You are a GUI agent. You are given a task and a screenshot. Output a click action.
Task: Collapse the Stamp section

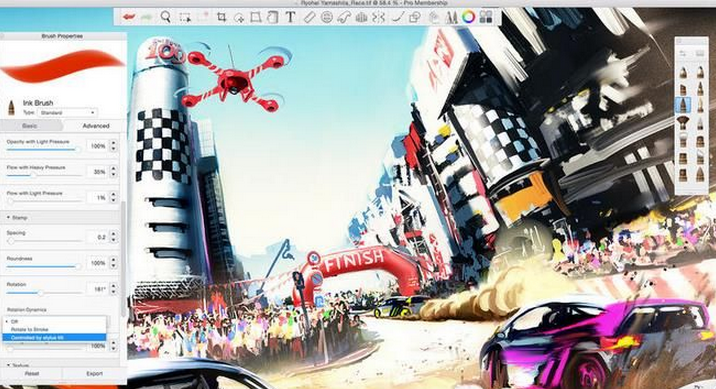tap(8, 218)
